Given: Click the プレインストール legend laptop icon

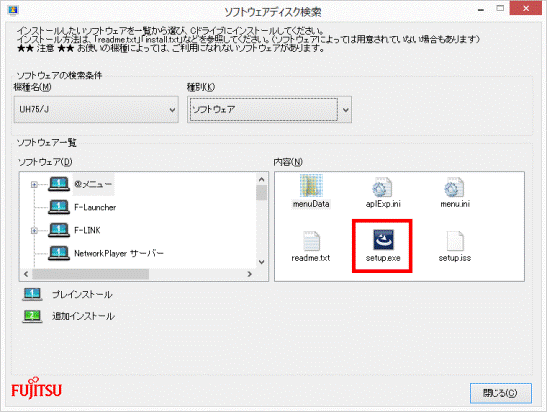Looking at the screenshot, I should [x=32, y=294].
